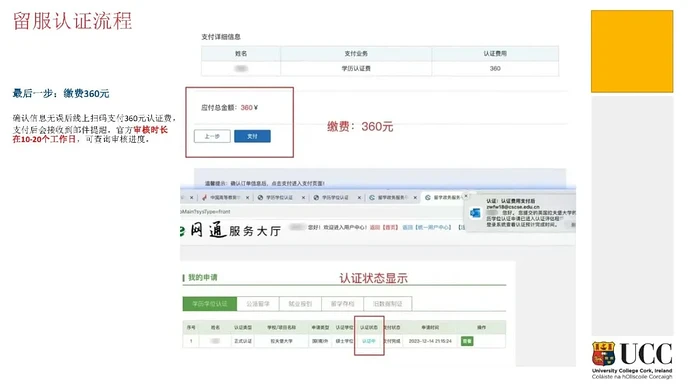Viewport: 690px width, 387px height.
Task: Click the Outlook icon in the notification
Action: point(475,213)
